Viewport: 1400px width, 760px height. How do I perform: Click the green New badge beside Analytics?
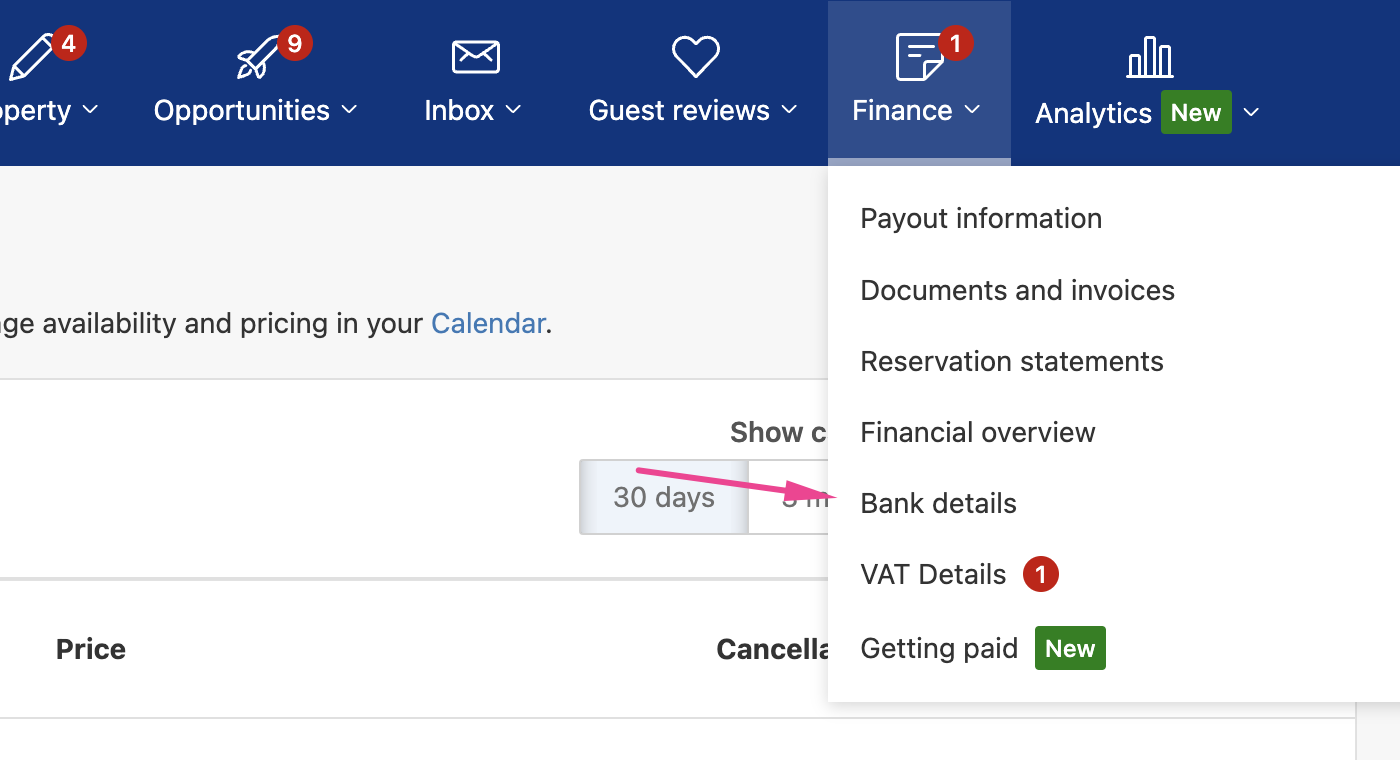pos(1195,113)
